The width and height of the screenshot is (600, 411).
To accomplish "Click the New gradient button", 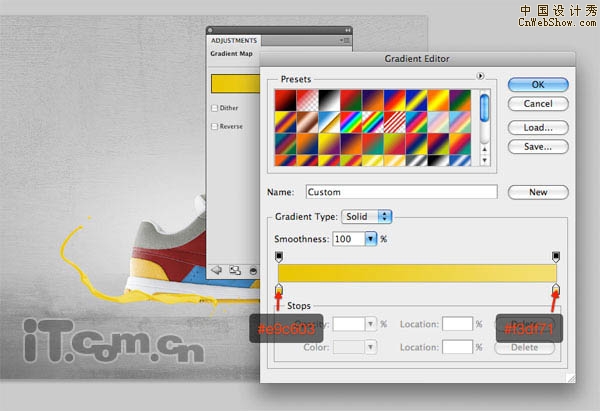I will (531, 192).
